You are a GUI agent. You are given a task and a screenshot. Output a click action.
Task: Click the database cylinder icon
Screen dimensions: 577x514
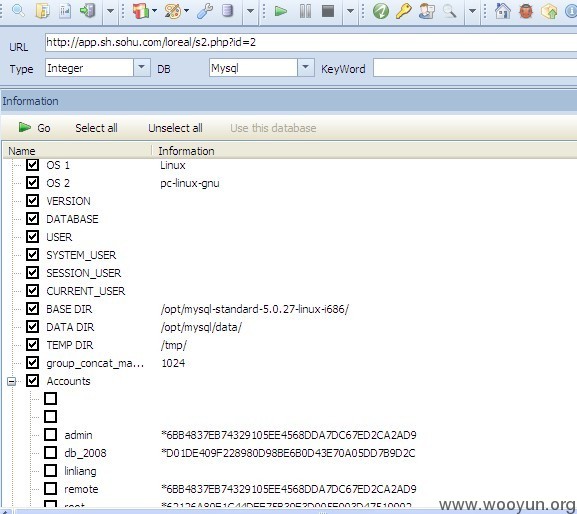(227, 10)
